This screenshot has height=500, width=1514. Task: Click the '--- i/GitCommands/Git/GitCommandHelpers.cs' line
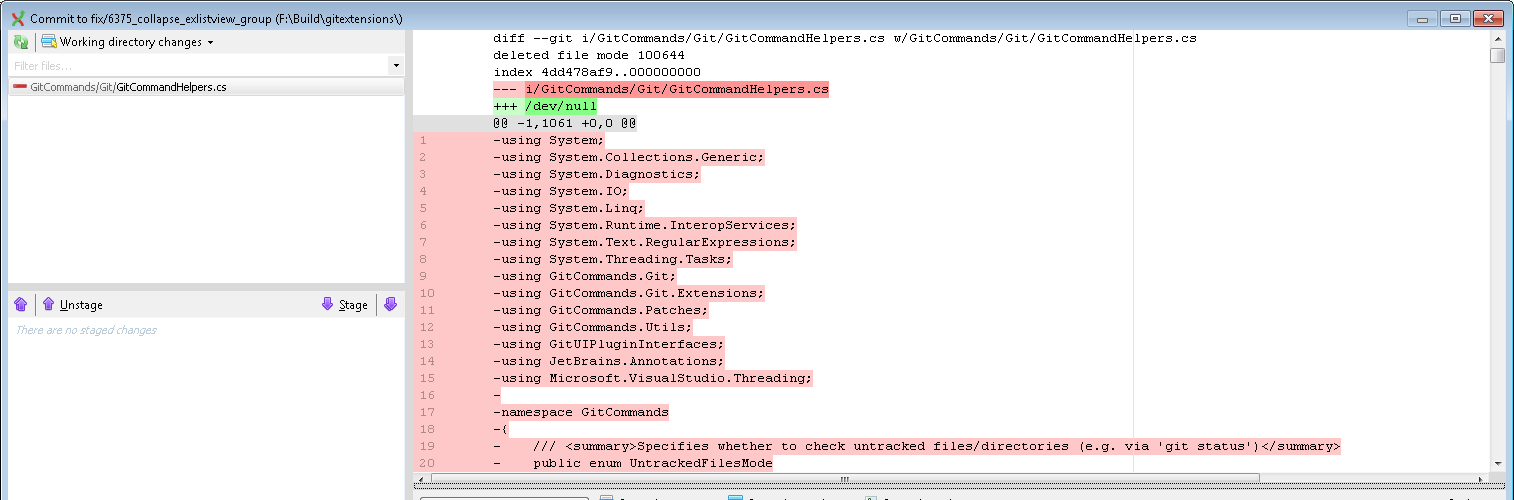point(661,89)
